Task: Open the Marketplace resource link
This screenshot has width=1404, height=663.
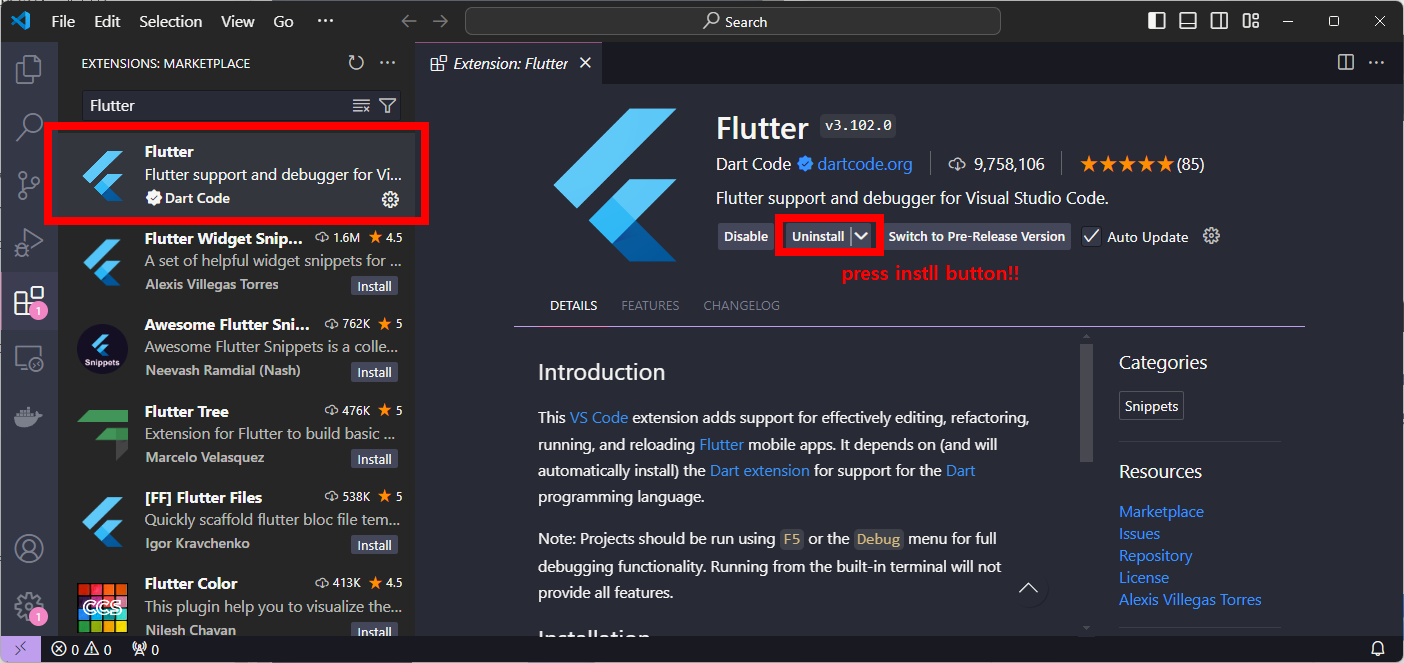Action: click(1161, 512)
